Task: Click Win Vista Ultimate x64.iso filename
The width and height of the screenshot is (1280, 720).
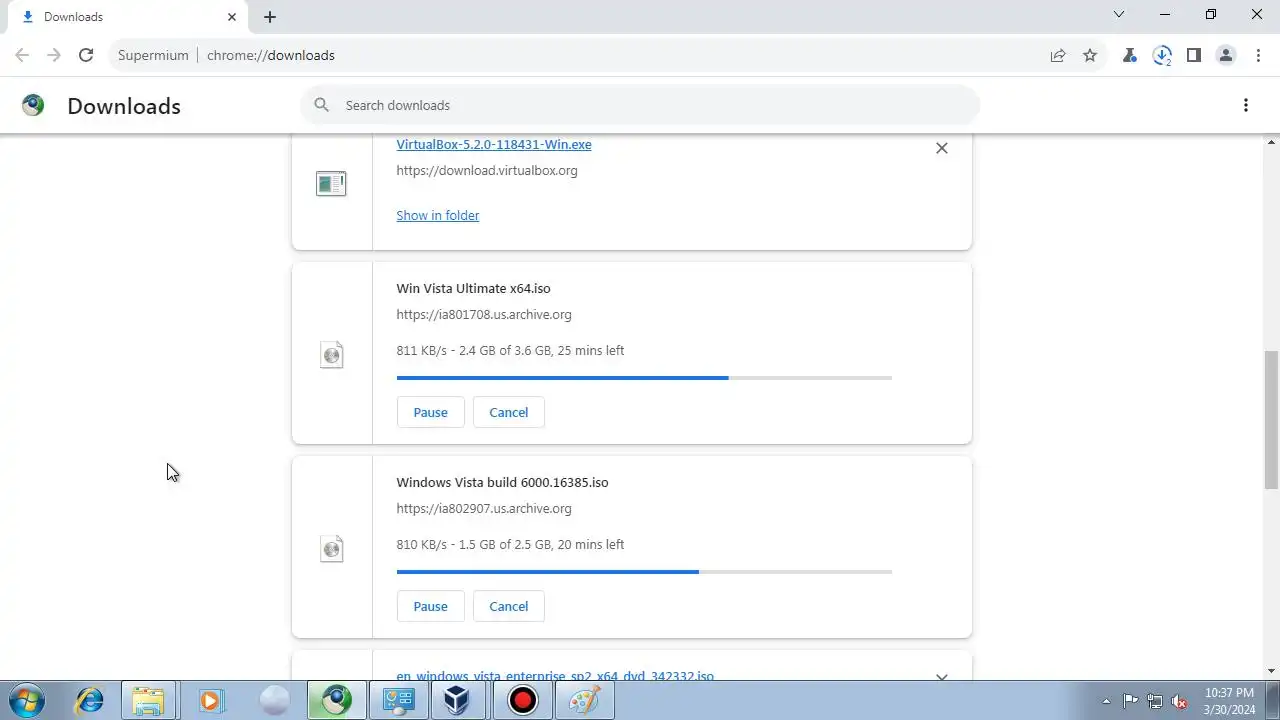Action: pyautogui.click(x=473, y=288)
